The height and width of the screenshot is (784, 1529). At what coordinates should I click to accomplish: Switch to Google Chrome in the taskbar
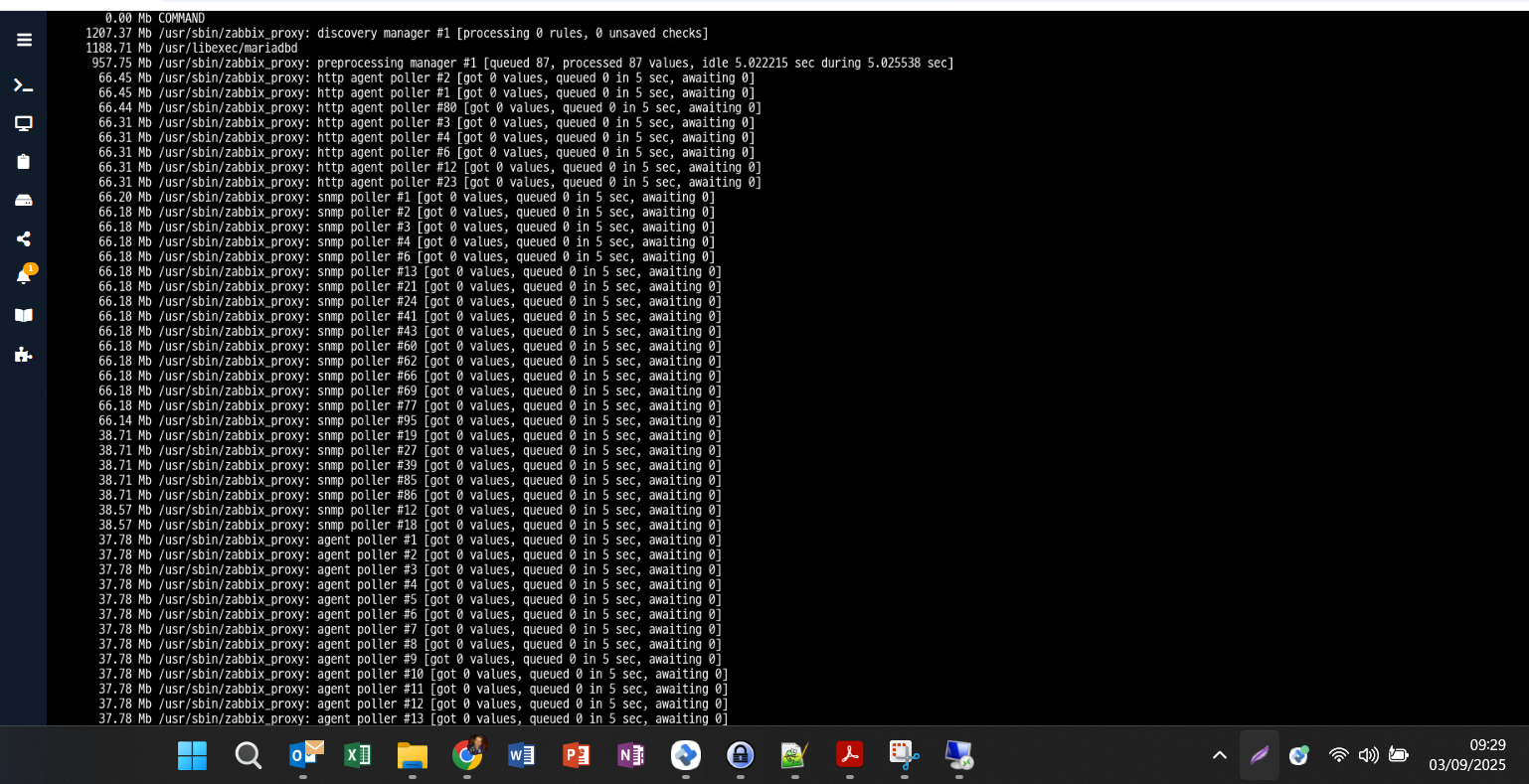point(467,755)
